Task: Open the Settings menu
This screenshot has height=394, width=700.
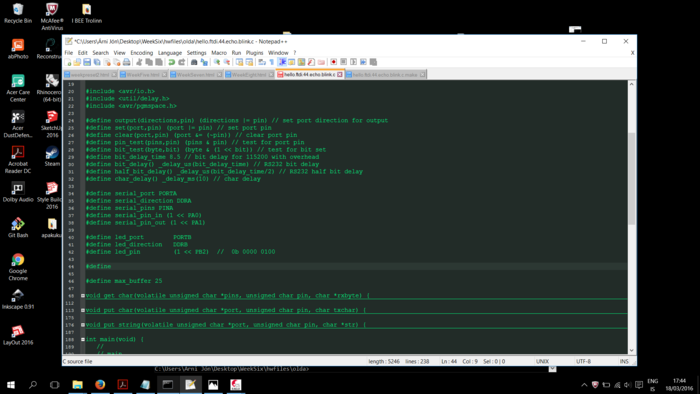Action: click(196, 53)
